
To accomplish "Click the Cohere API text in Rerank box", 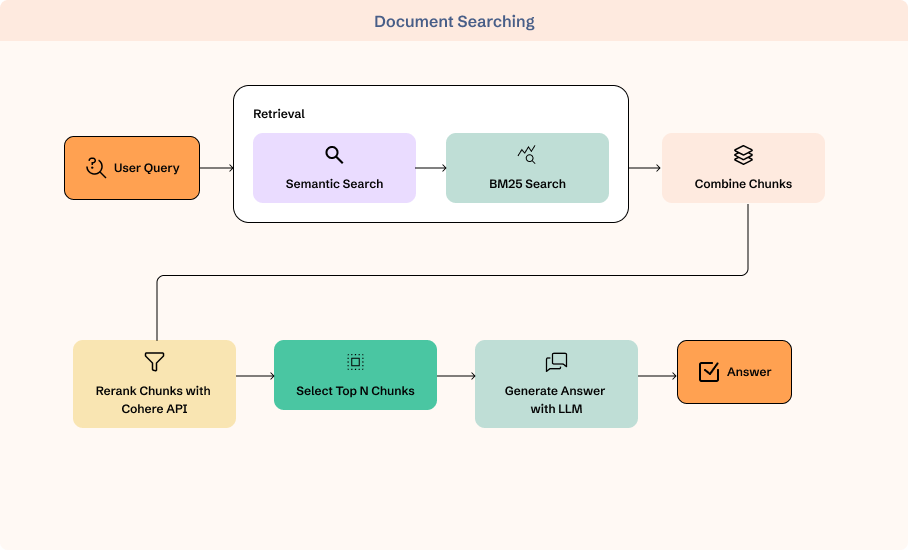I will click(154, 409).
